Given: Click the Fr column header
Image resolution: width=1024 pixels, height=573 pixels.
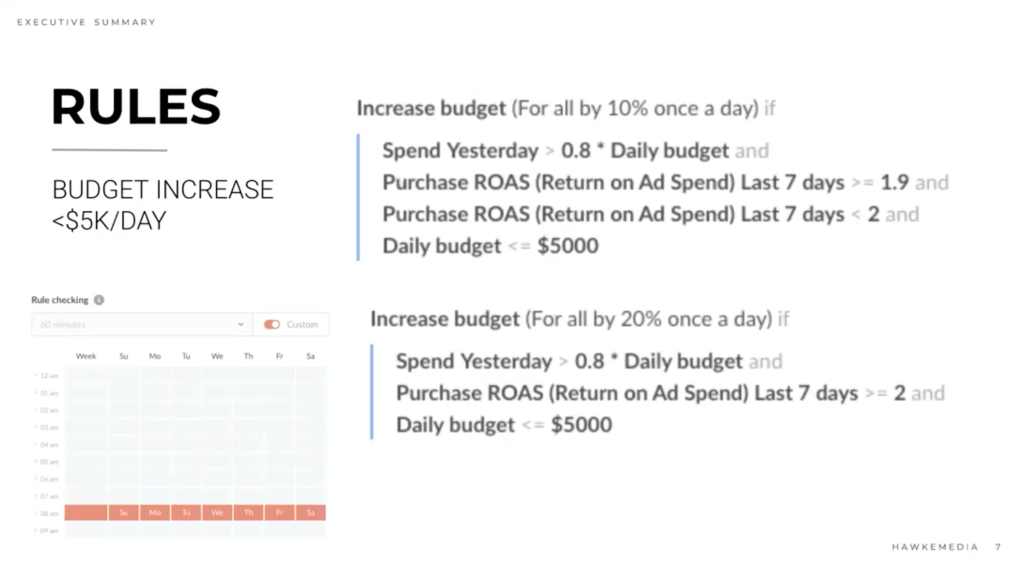Looking at the screenshot, I should (x=279, y=356).
